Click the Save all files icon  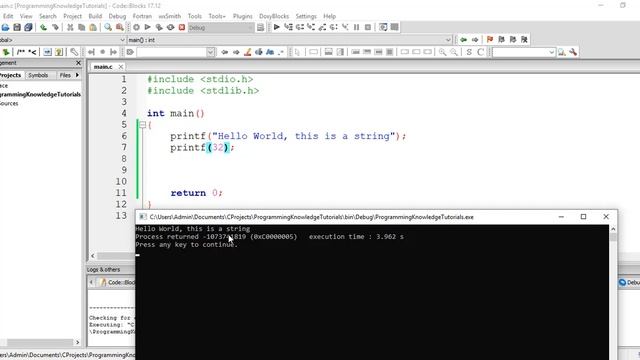tap(28, 27)
